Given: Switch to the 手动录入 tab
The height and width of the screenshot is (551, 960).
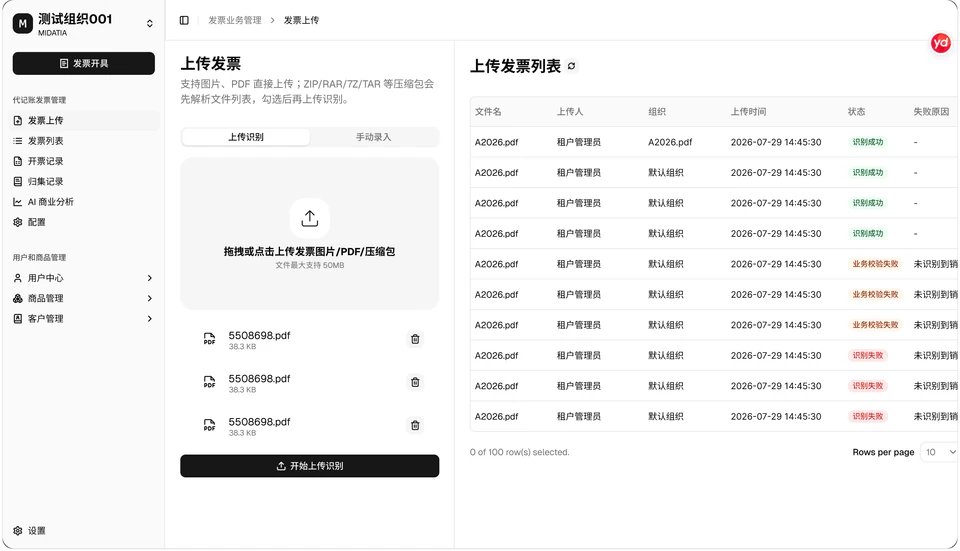Looking at the screenshot, I should point(373,137).
